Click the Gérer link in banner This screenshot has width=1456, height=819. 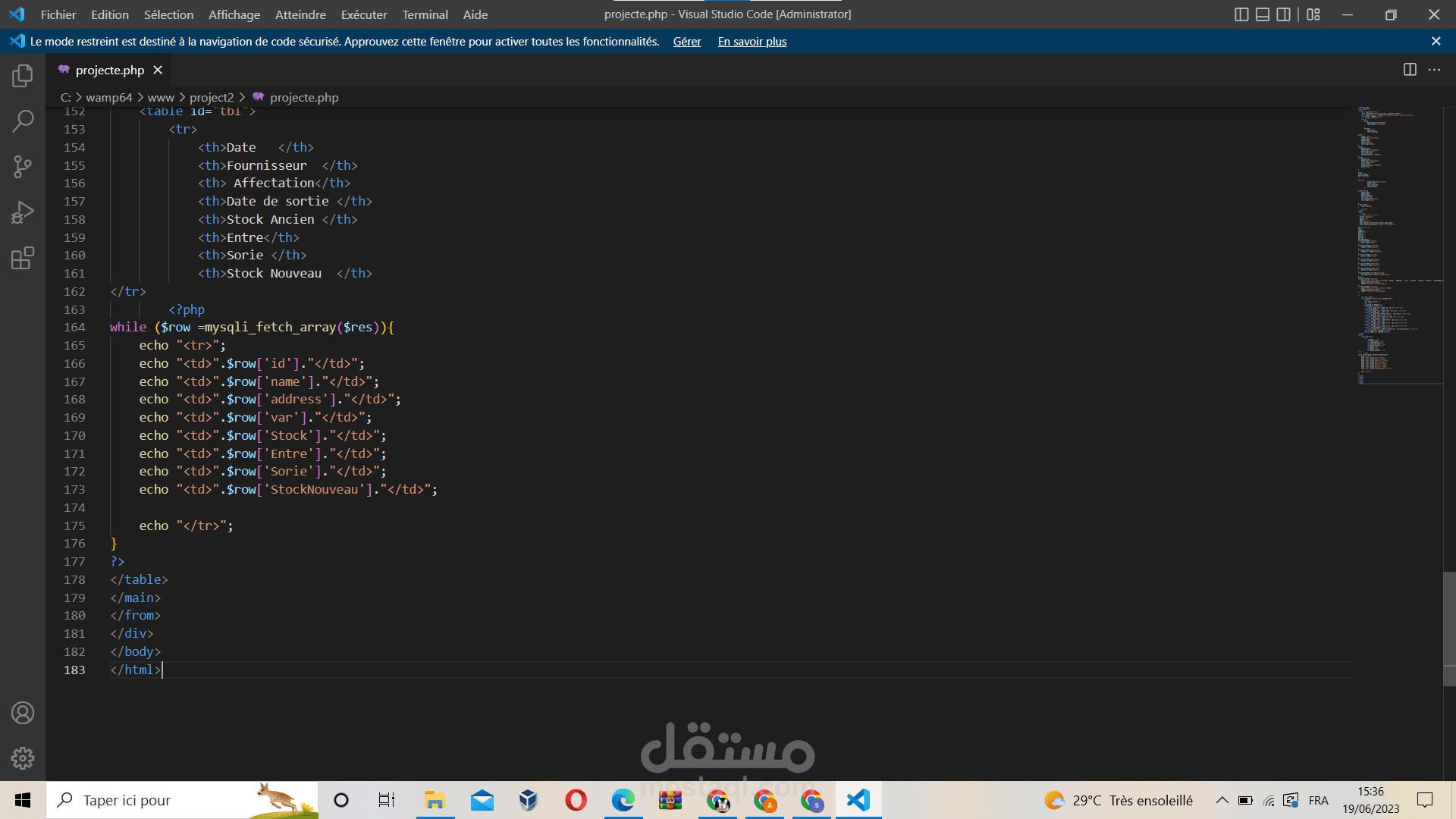[686, 42]
